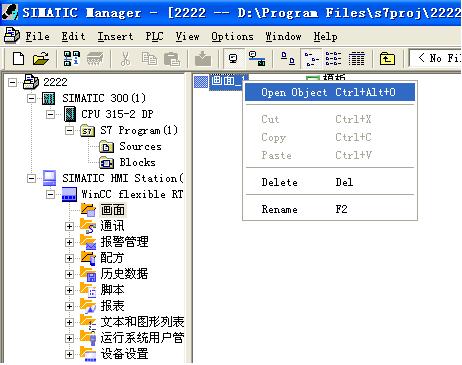The width and height of the screenshot is (462, 365).
Task: Open the Options menu
Action: point(232,36)
